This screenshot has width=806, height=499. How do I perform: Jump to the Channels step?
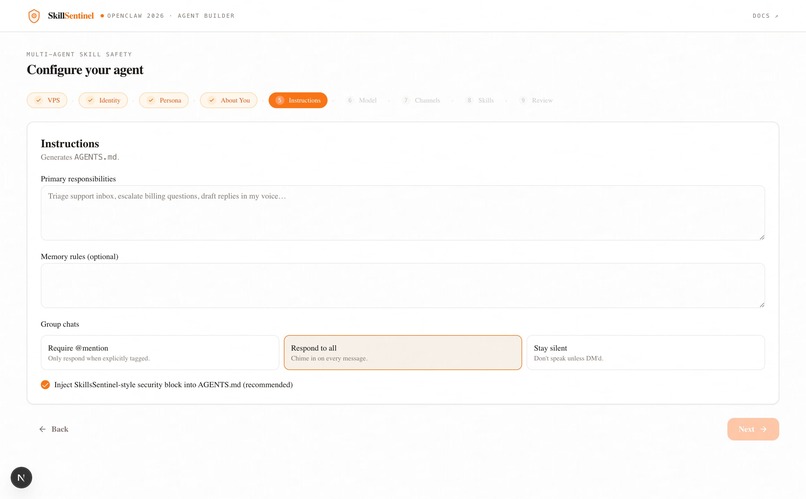(x=422, y=100)
